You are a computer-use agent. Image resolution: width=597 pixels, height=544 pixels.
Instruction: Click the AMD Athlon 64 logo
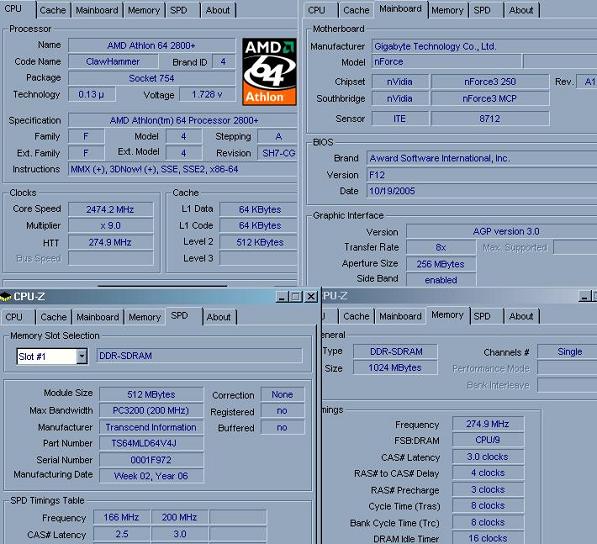point(269,72)
